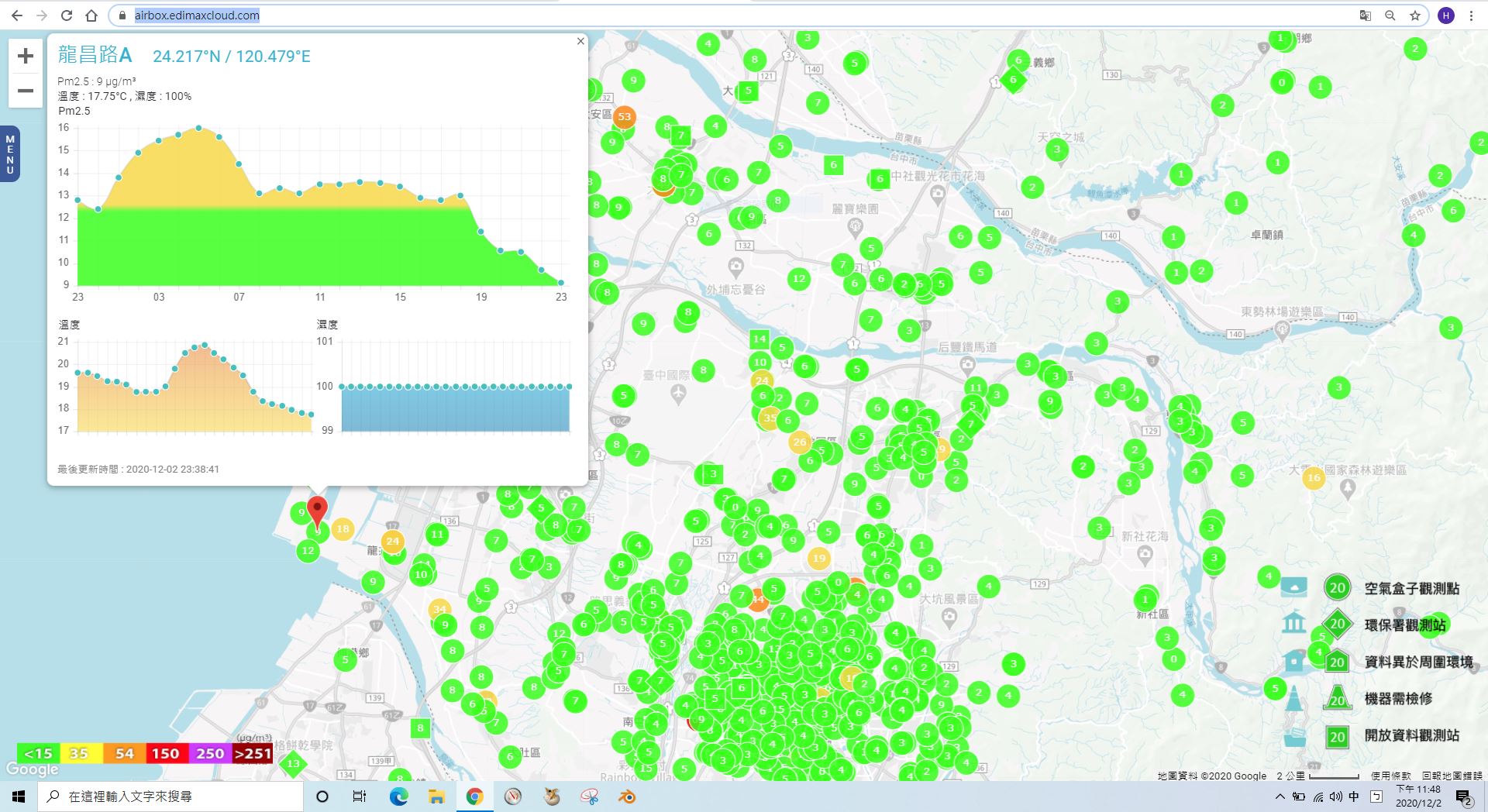Open the Chrome profile H avatar
This screenshot has height=812, width=1488.
pyautogui.click(x=1445, y=15)
